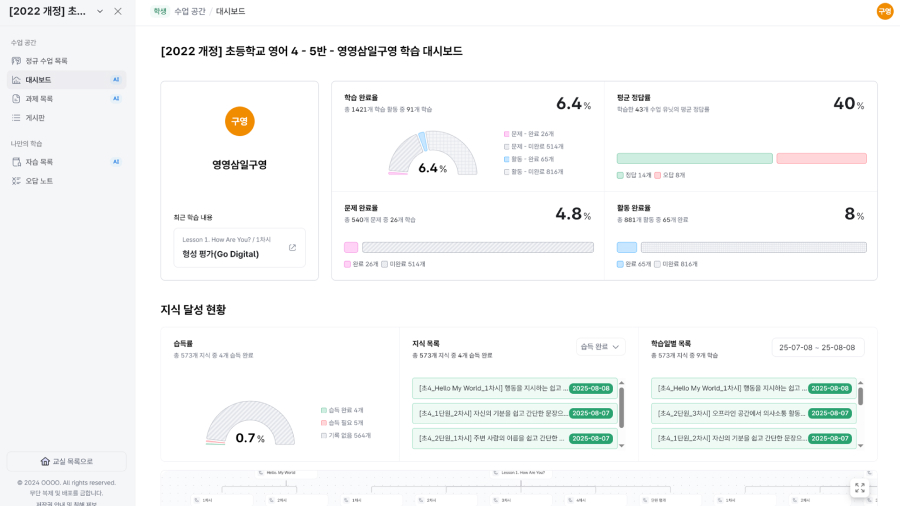Open the 자습 목록 sidebar icon
The height and width of the screenshot is (506, 900).
(x=16, y=162)
